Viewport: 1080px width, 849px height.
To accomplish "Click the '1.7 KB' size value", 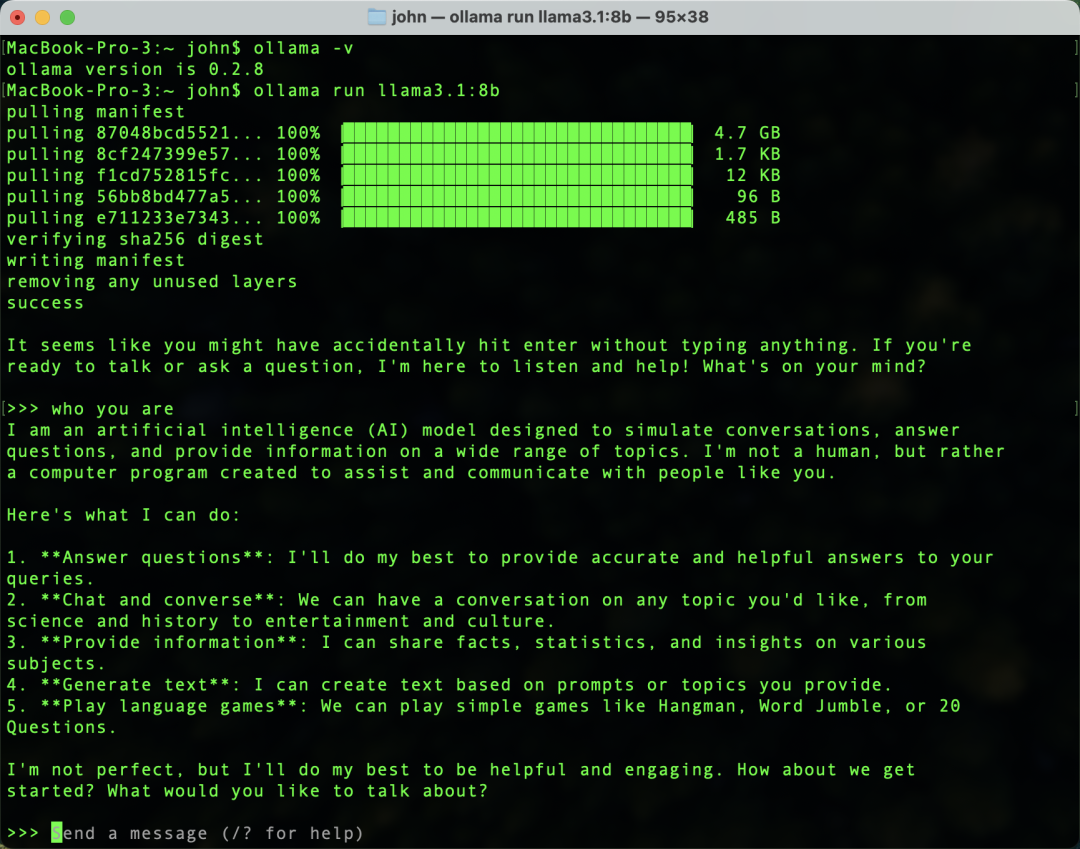I will pyautogui.click(x=747, y=154).
